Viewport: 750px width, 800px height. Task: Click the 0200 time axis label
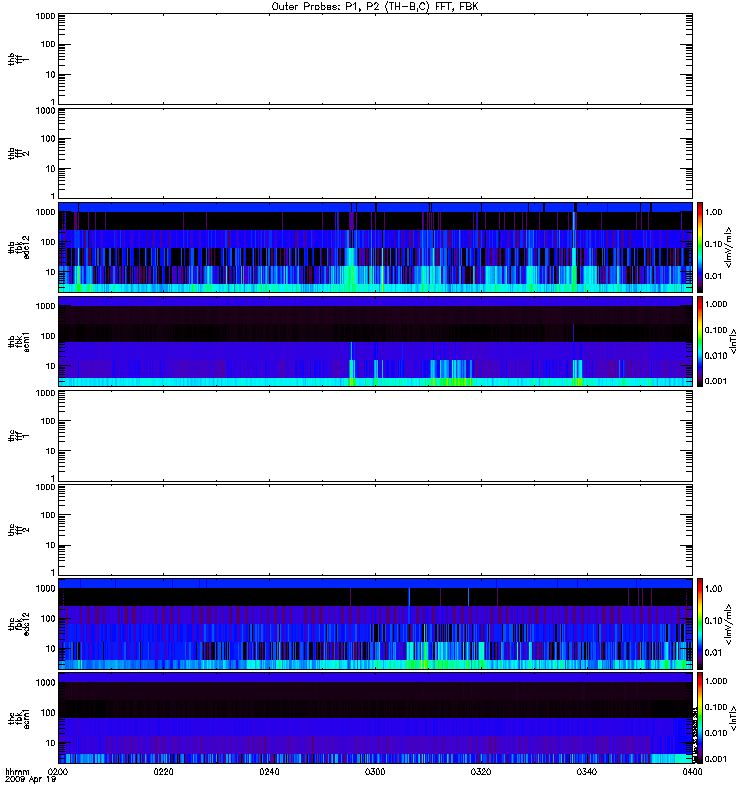point(58,771)
